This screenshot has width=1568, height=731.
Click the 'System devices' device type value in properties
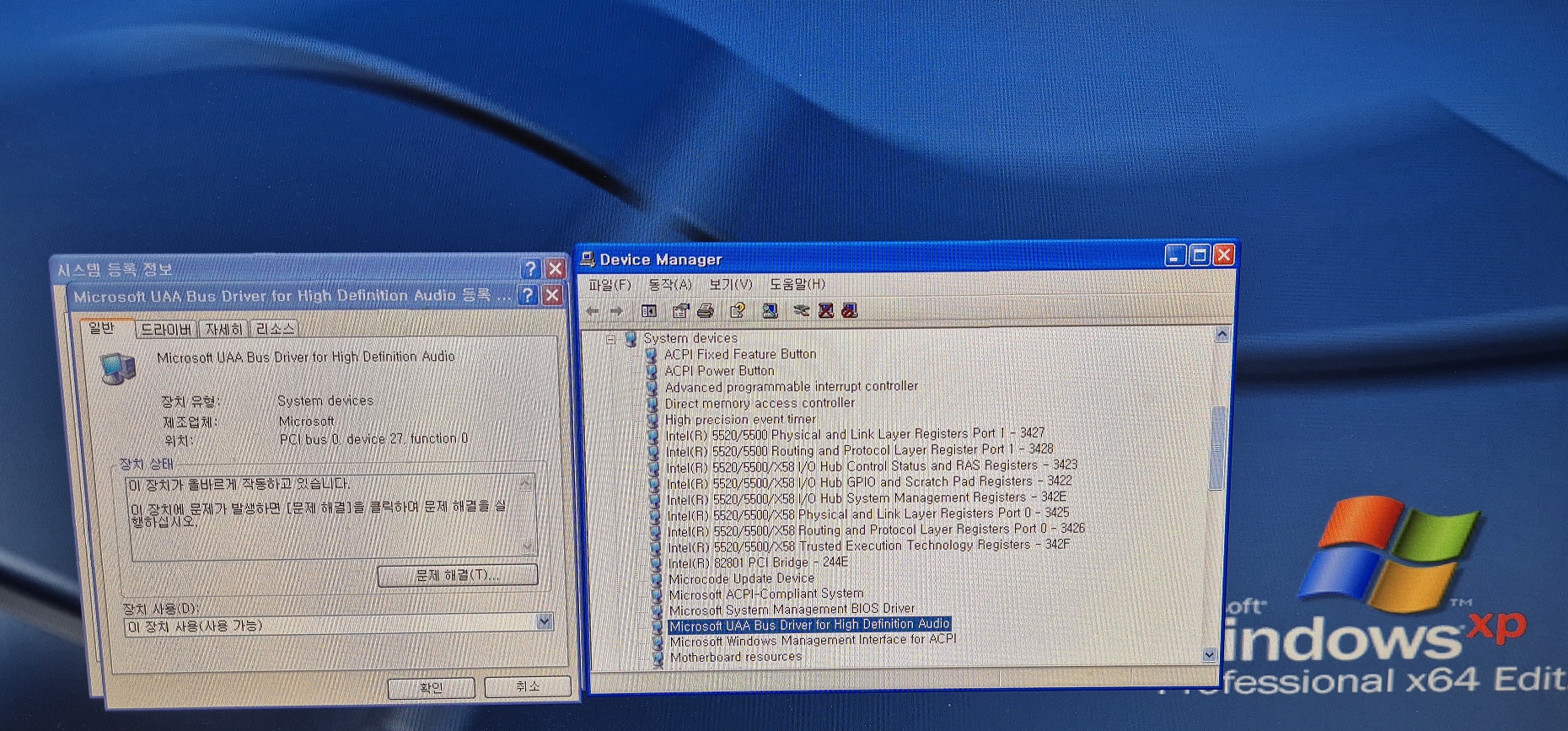(325, 400)
